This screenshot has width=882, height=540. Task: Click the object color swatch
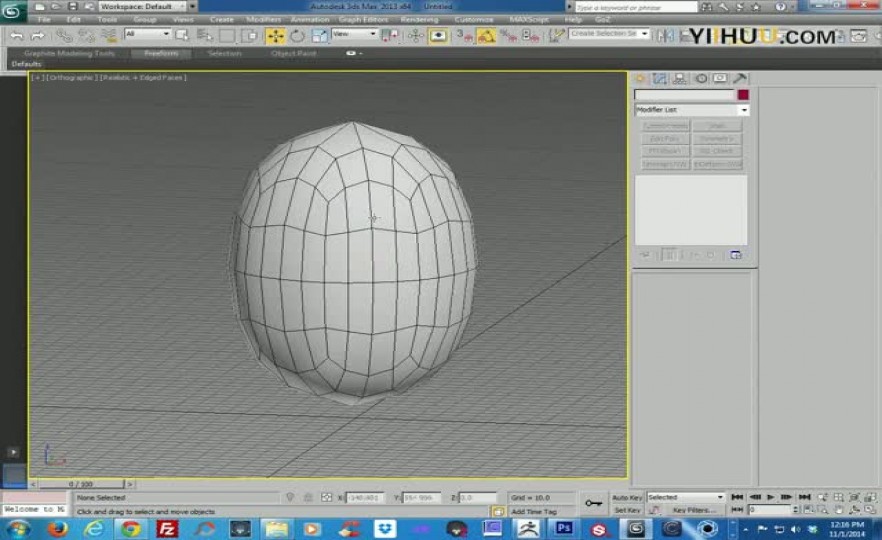pyautogui.click(x=743, y=95)
